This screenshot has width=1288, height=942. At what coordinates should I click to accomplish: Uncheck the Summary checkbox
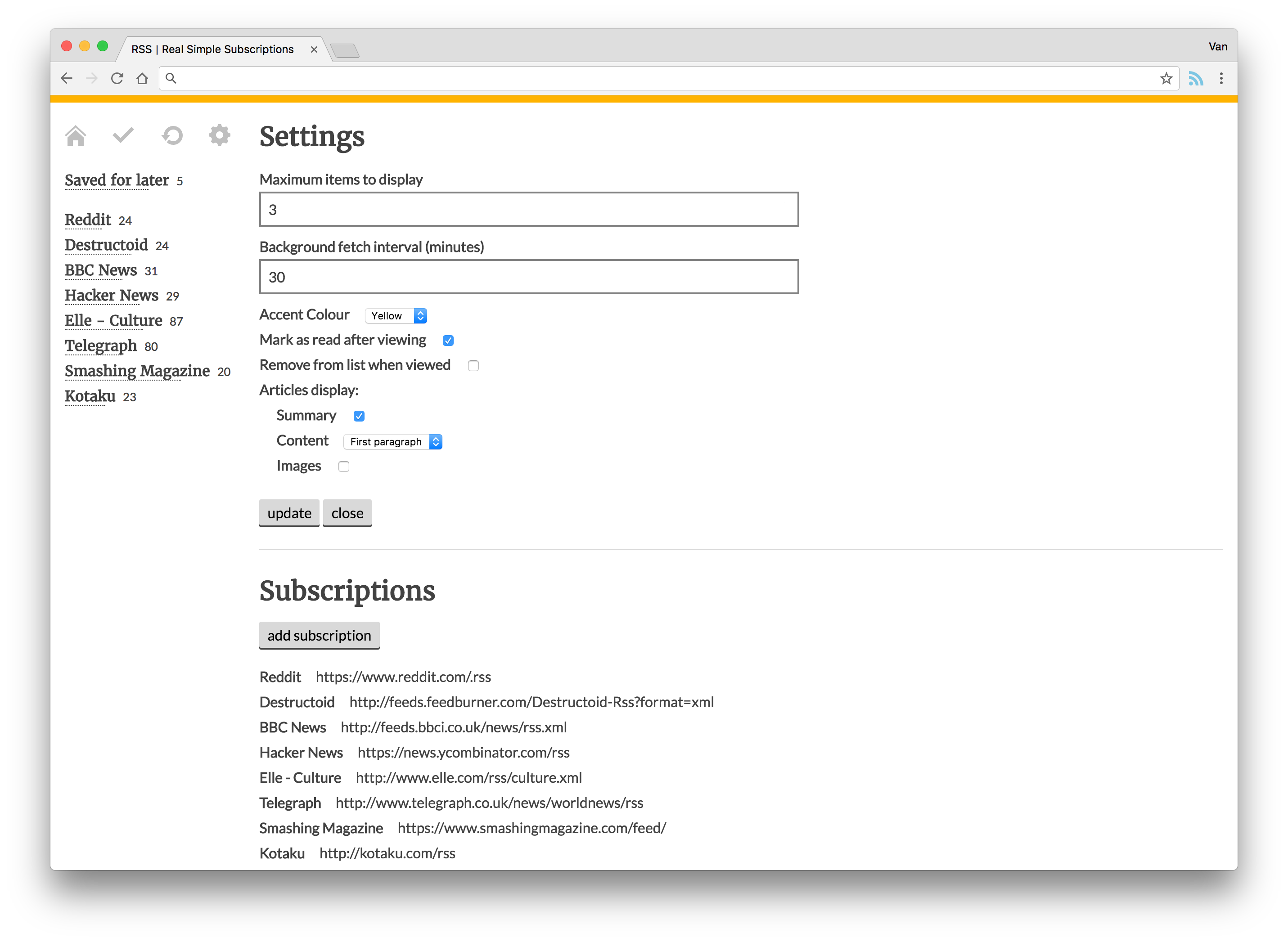(359, 416)
